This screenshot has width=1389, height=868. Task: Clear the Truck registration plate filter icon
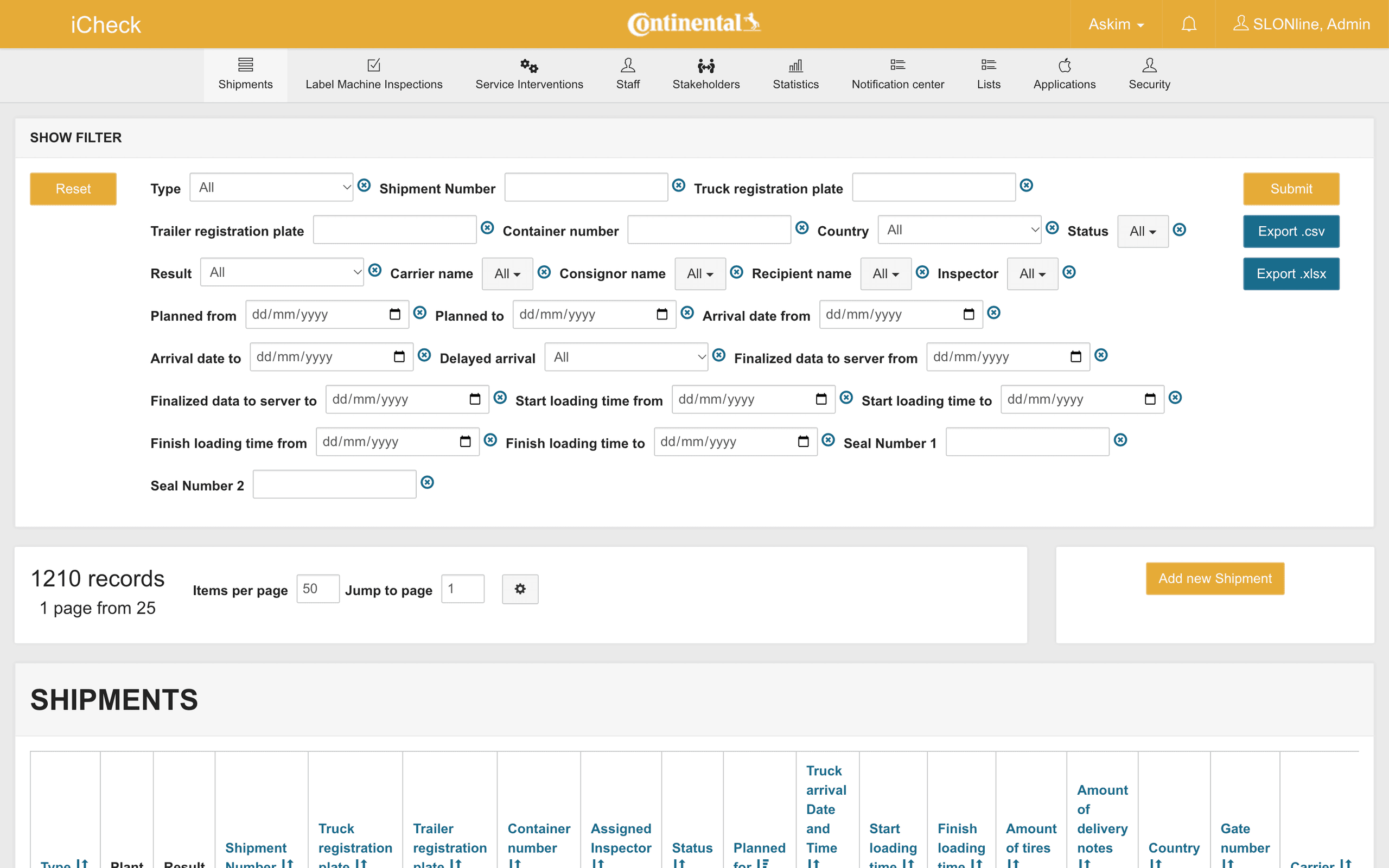coord(1026,186)
